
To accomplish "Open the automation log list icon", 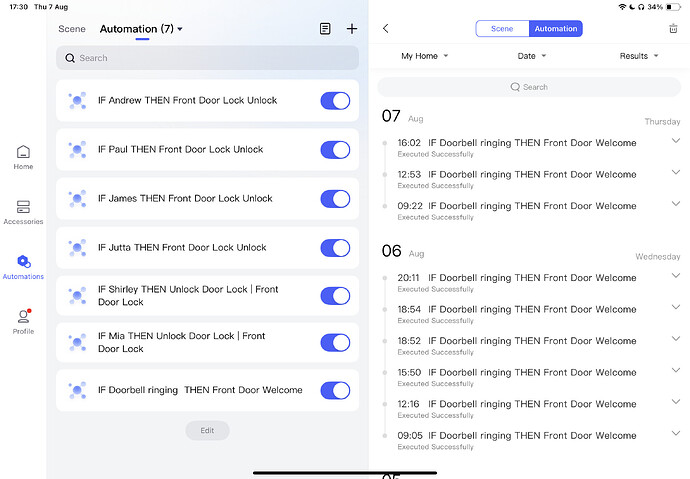I will 325,29.
